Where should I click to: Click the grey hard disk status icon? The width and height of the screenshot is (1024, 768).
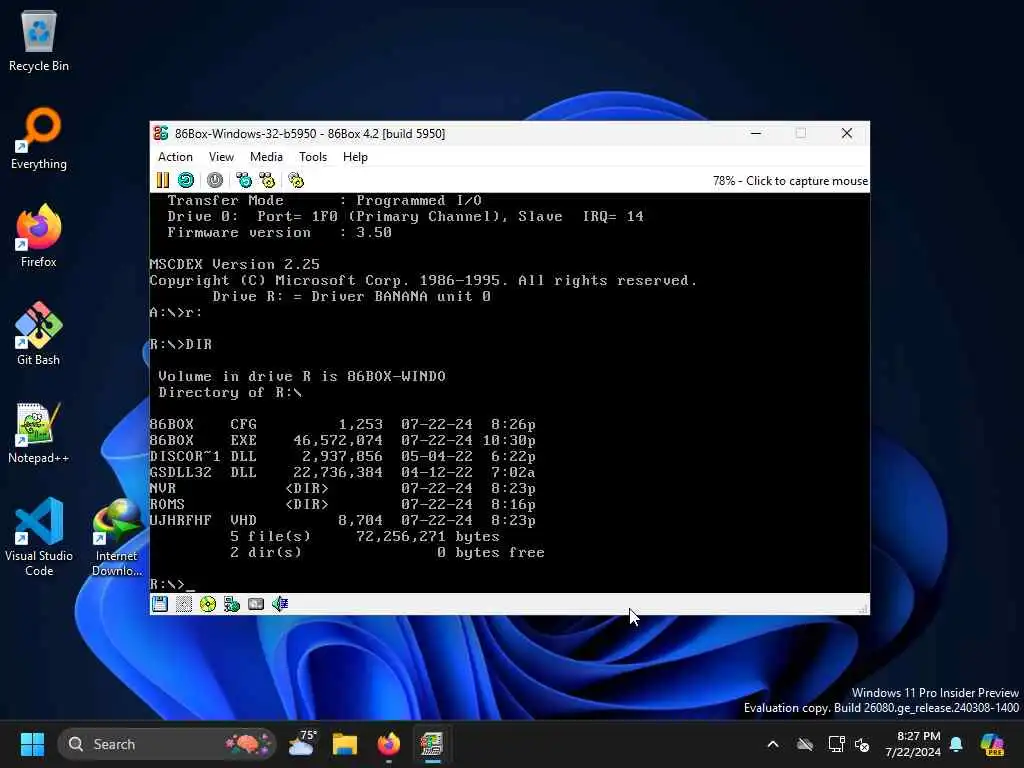256,604
